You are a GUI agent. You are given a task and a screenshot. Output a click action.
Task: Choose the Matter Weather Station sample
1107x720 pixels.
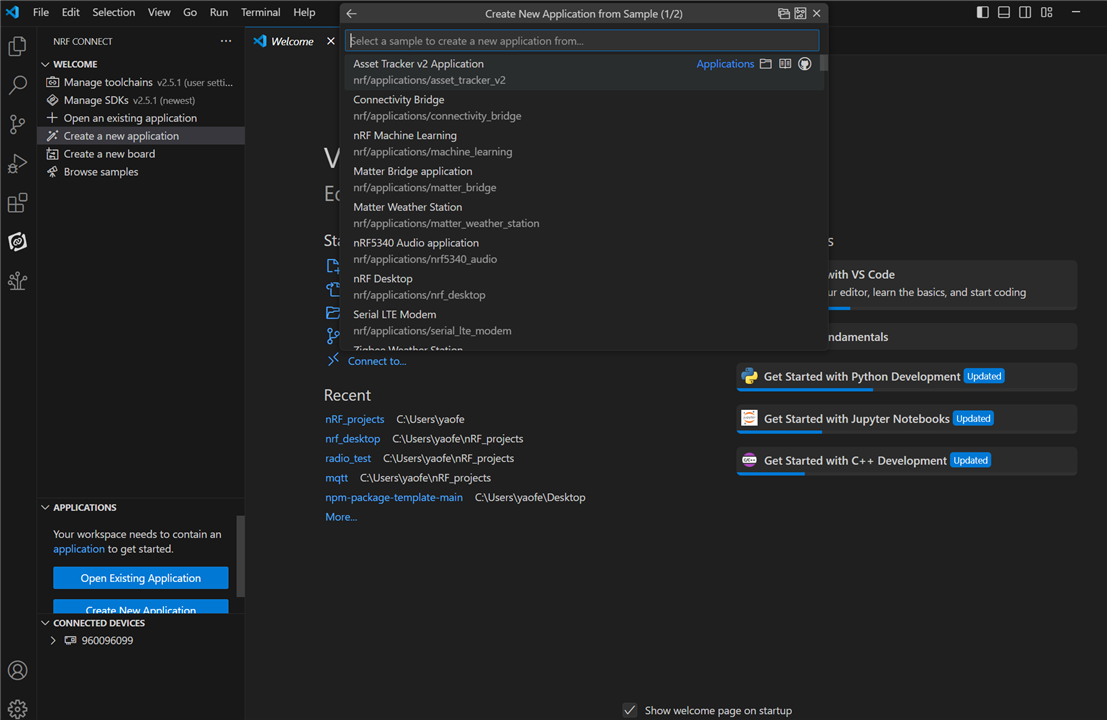tap(584, 215)
